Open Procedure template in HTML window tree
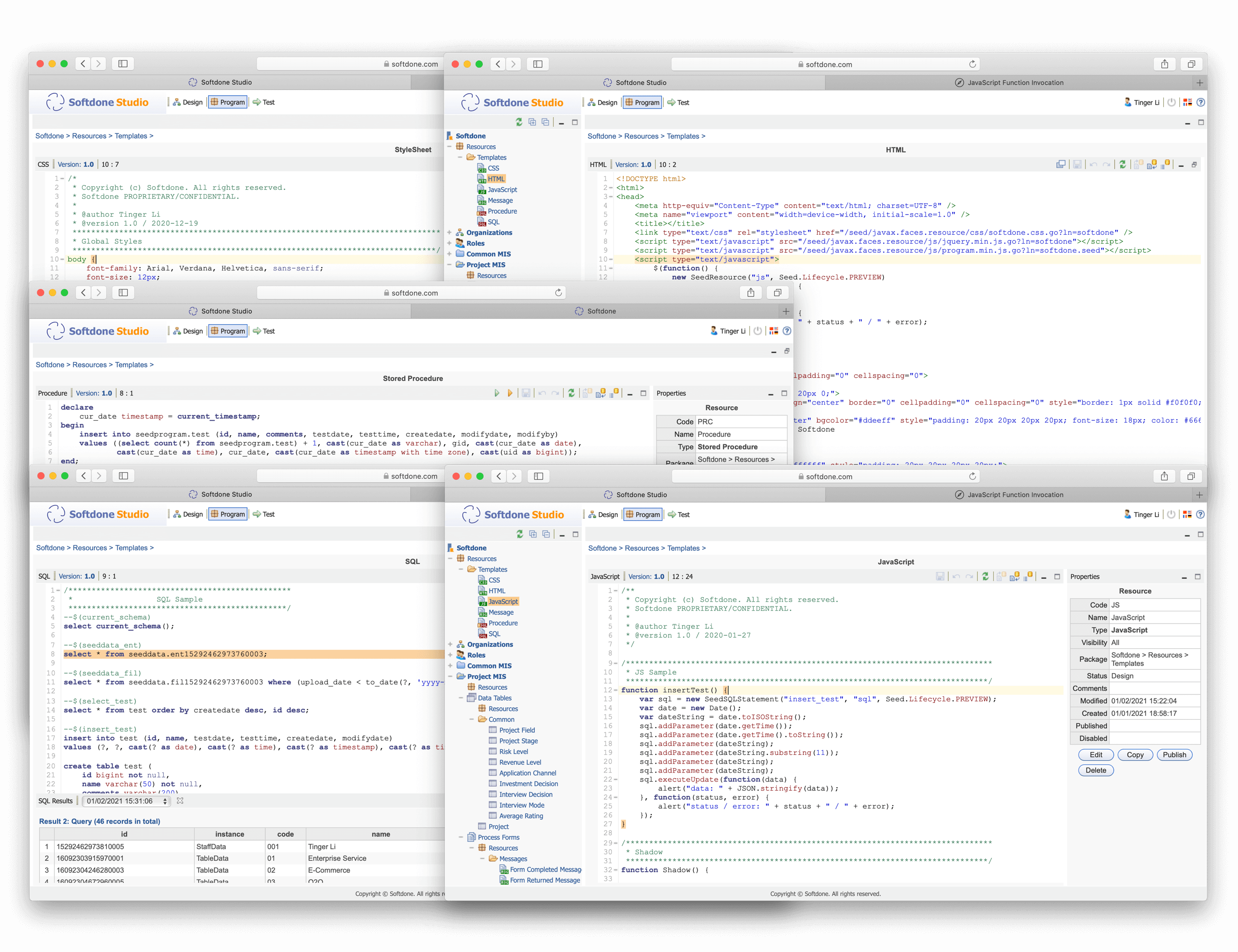The image size is (1238, 952). click(502, 211)
